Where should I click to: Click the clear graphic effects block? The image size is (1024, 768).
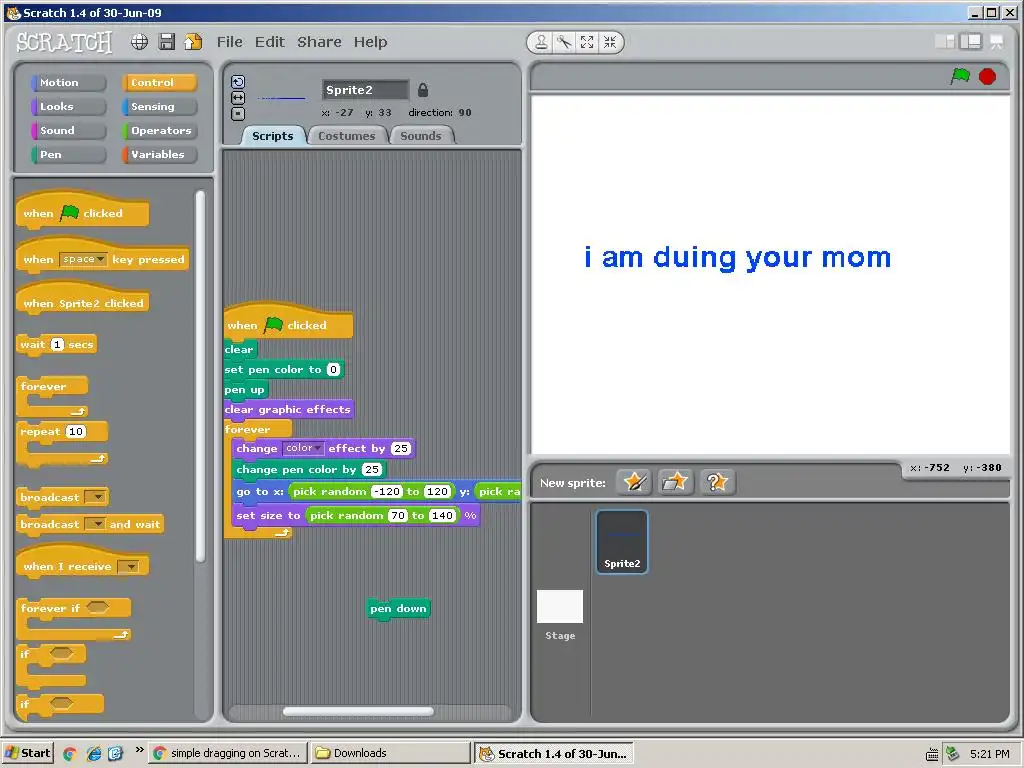[288, 409]
